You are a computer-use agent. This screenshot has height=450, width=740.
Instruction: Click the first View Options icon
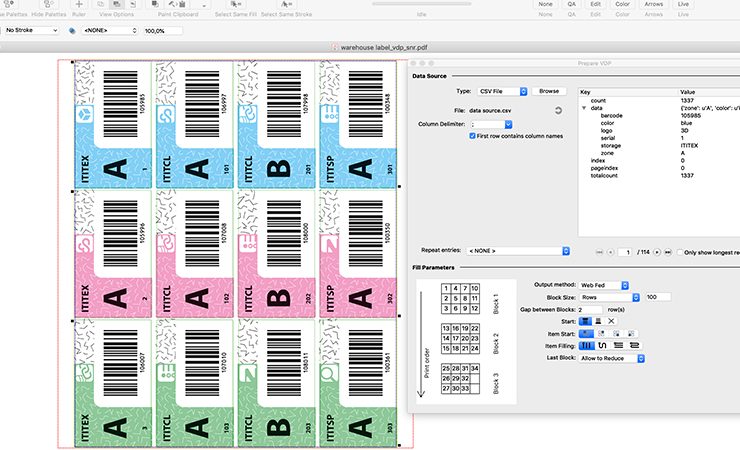pos(101,4)
